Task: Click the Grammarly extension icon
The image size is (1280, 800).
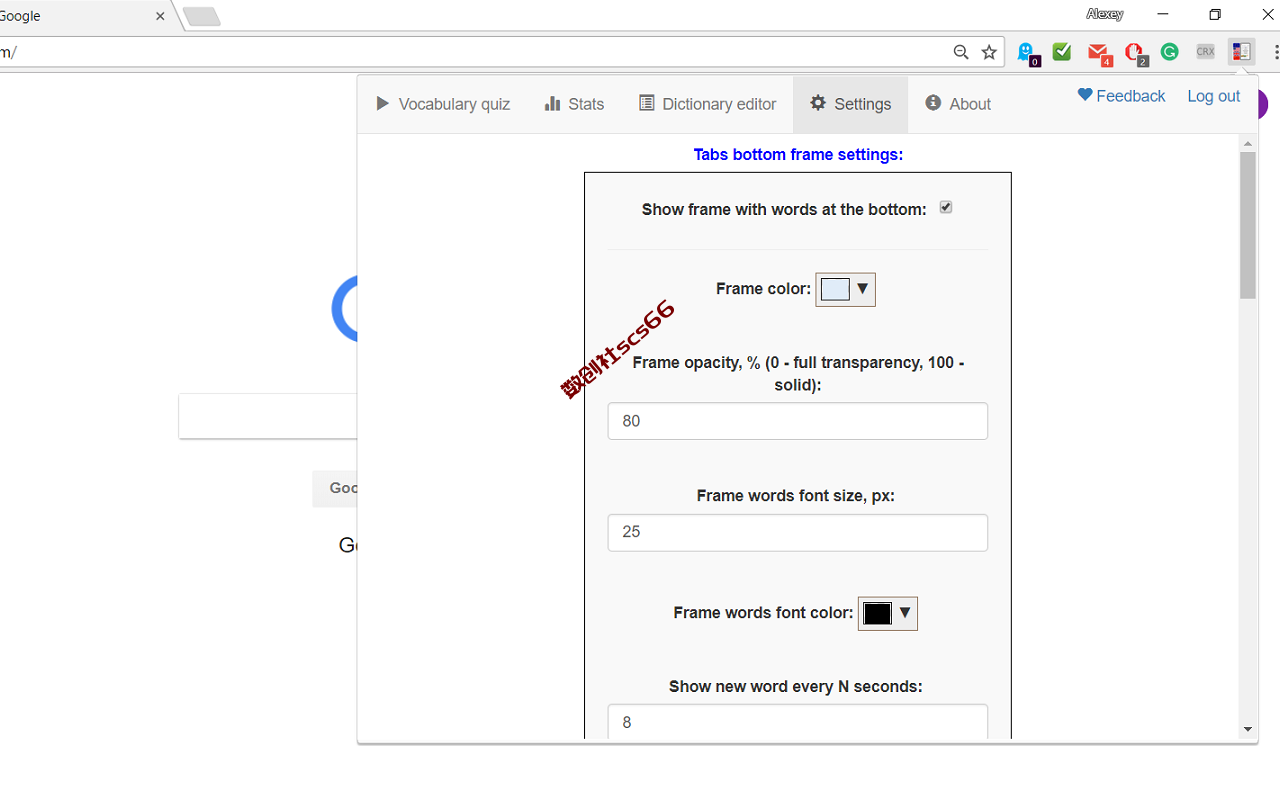Action: [x=1169, y=52]
